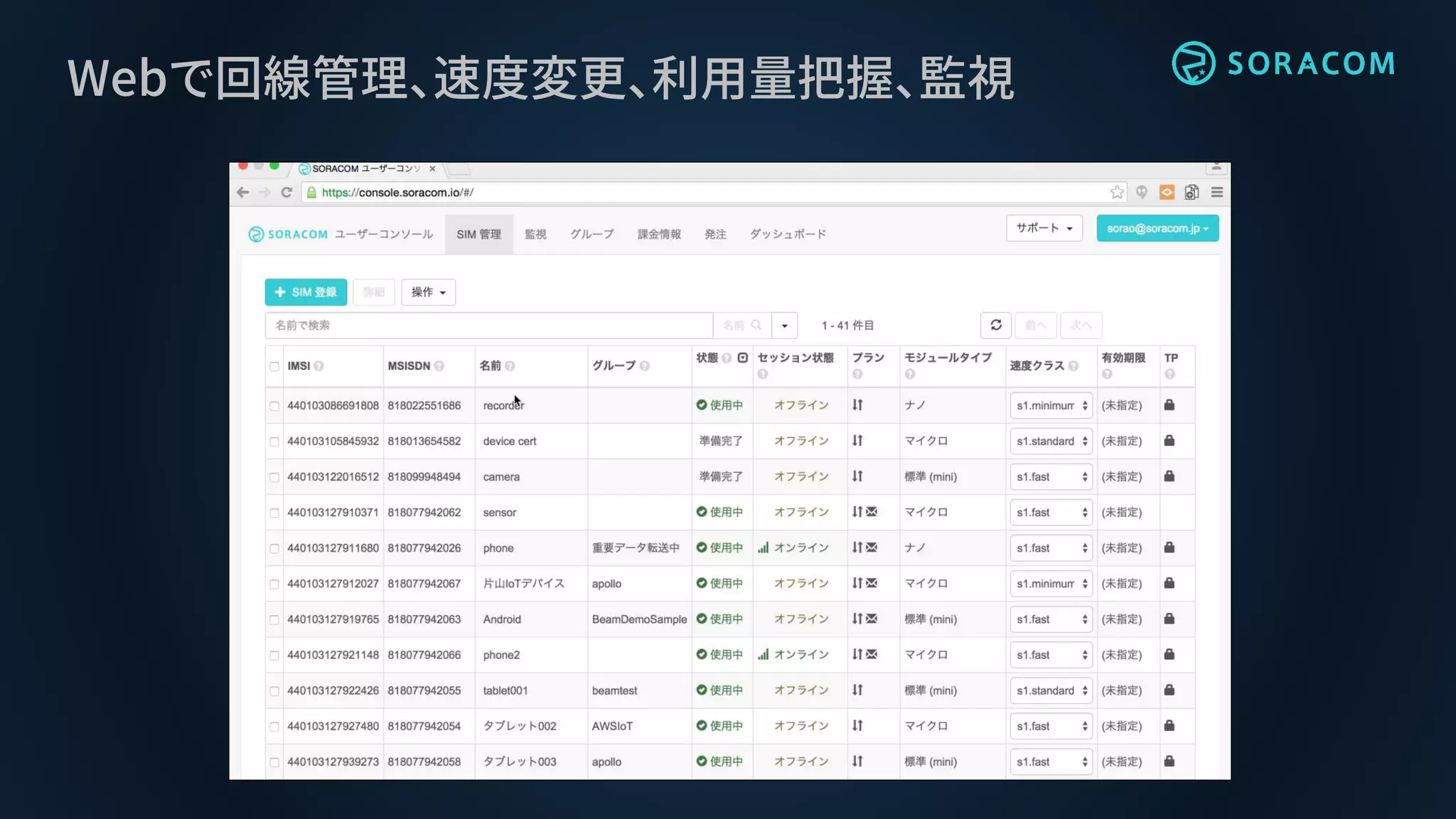Open the 操作 dropdown menu

[428, 292]
